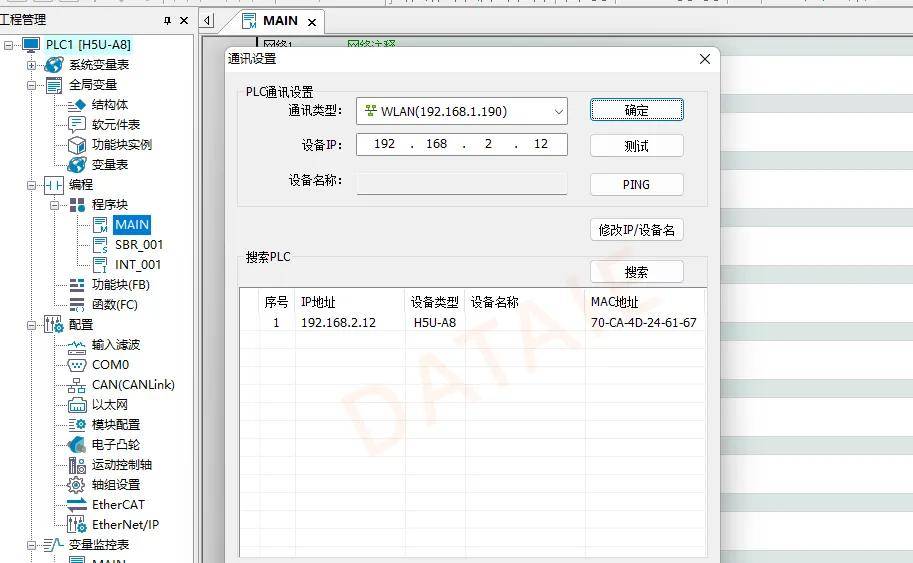
Task: Collapse the 配置 tree node
Action: 32,325
